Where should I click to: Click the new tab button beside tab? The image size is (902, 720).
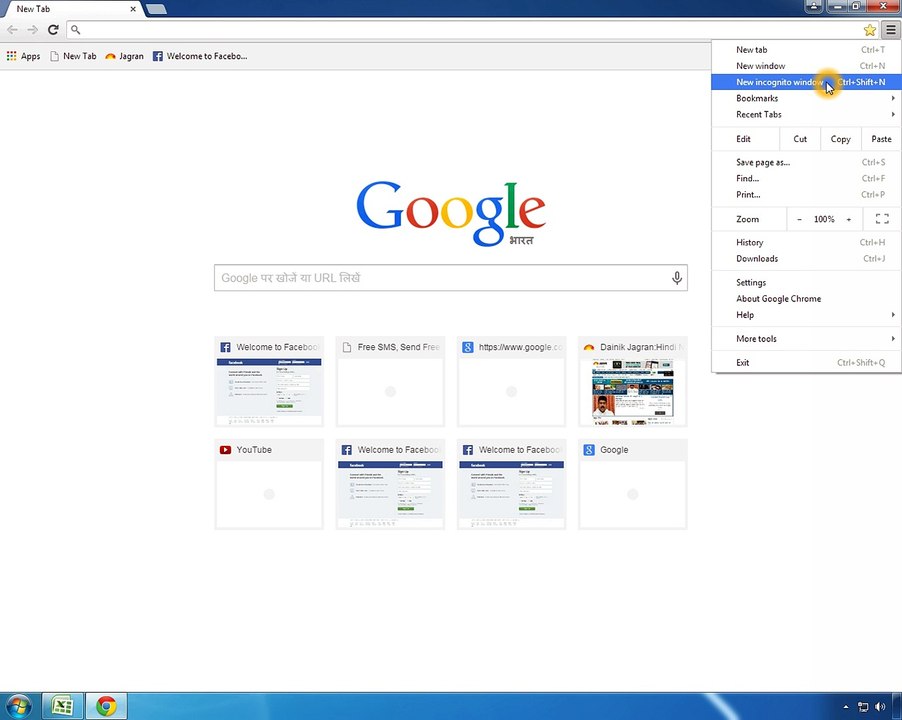click(156, 9)
